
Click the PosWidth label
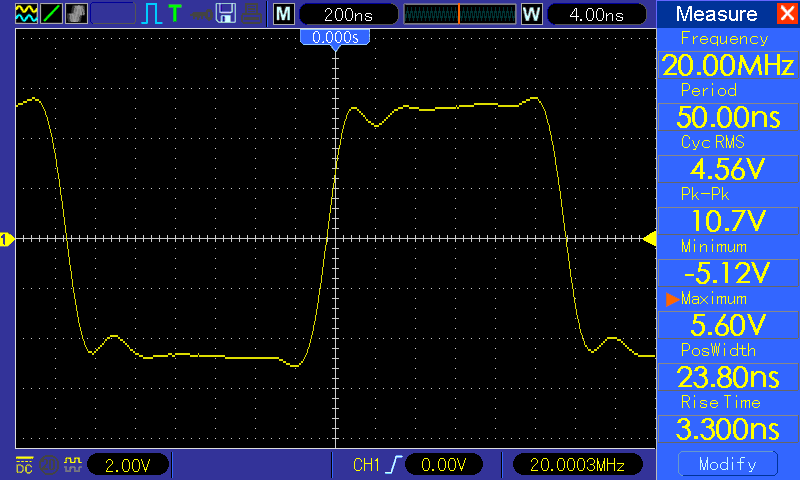pos(718,350)
